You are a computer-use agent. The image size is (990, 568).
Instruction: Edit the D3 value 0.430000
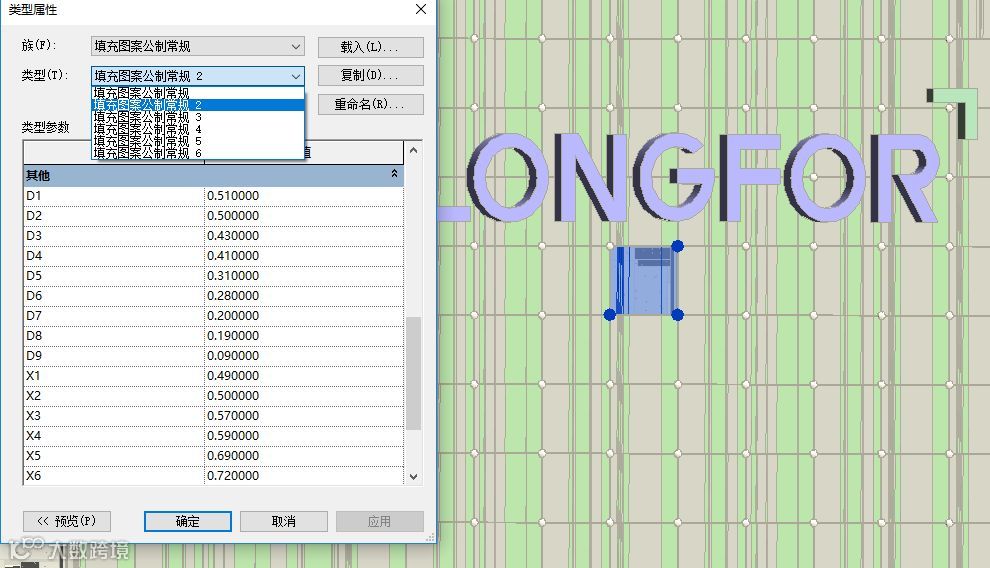pos(304,236)
